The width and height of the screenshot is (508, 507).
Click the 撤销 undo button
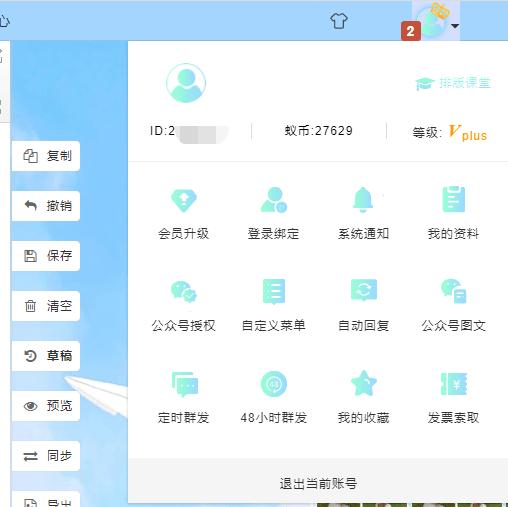(x=46, y=206)
